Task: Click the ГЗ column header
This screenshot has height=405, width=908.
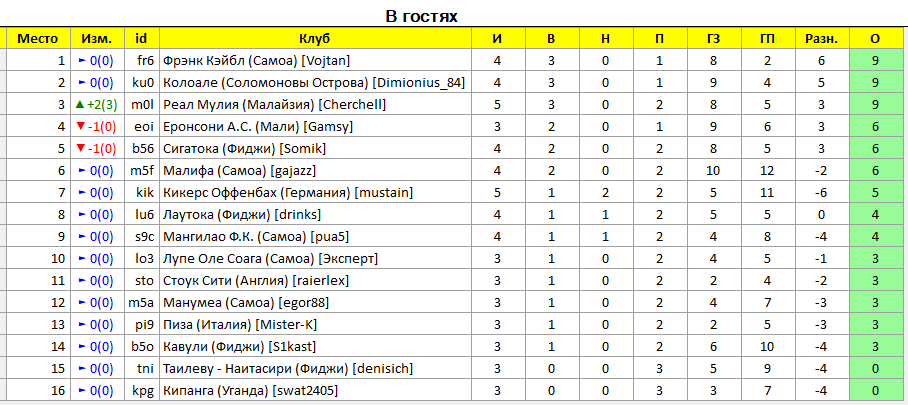Action: (713, 39)
